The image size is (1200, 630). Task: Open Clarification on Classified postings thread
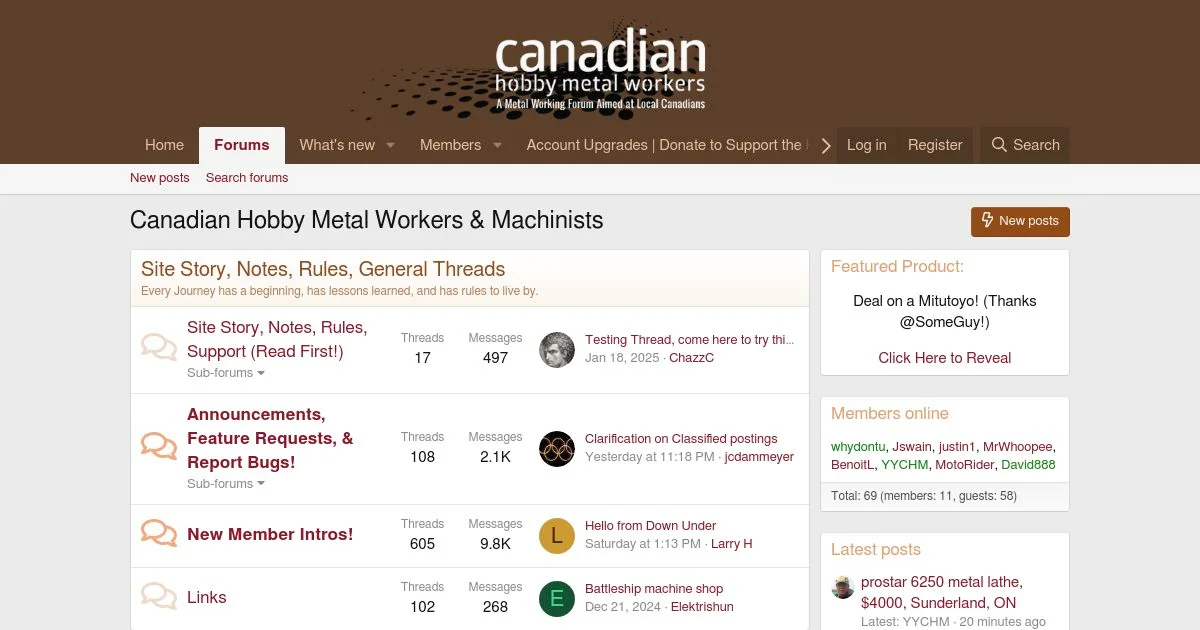coord(681,439)
